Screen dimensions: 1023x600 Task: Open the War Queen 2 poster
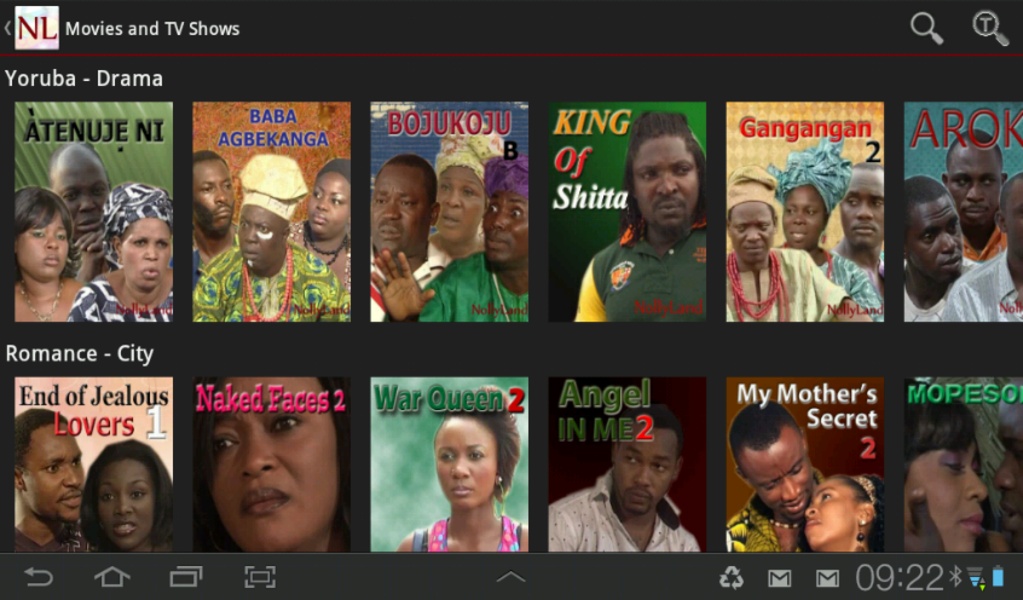click(x=450, y=464)
